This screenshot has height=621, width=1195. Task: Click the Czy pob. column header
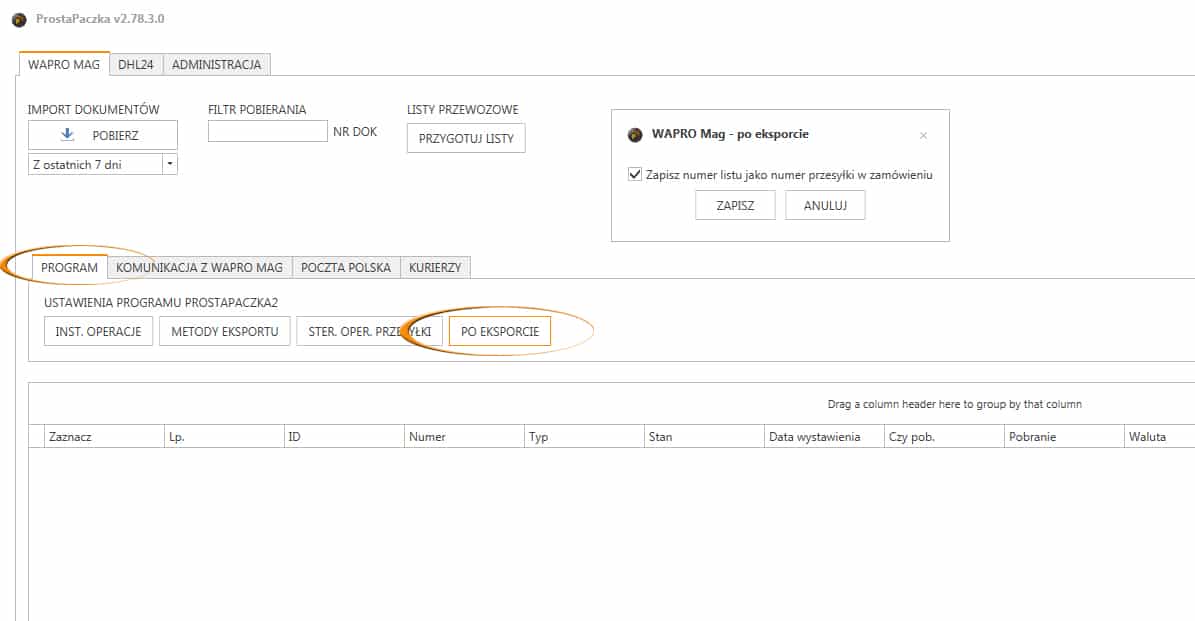(944, 437)
